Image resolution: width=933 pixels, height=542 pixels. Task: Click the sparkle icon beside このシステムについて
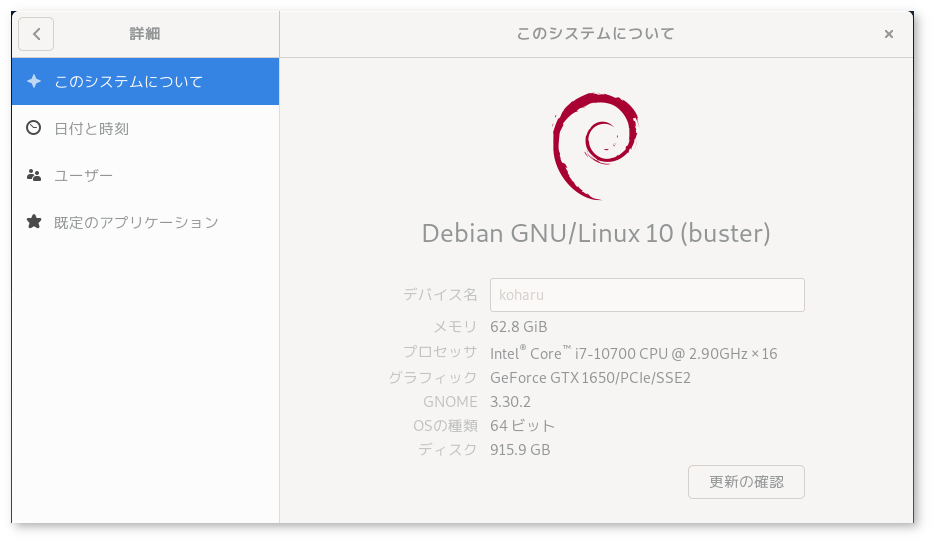(x=34, y=81)
